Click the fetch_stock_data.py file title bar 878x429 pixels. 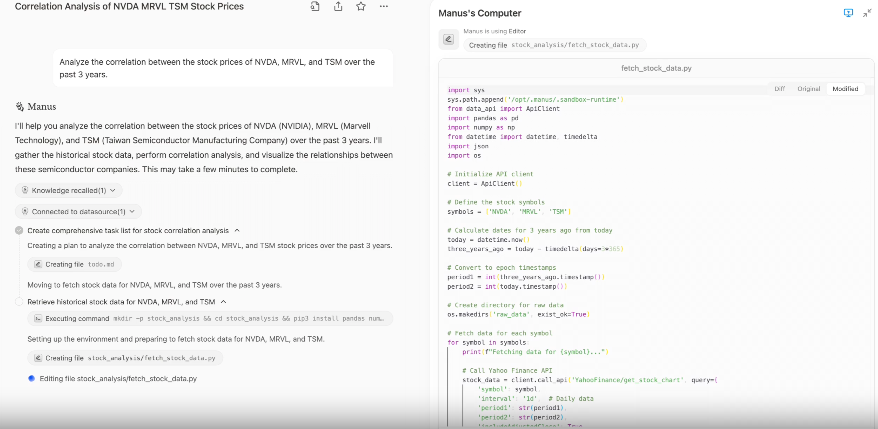656,68
